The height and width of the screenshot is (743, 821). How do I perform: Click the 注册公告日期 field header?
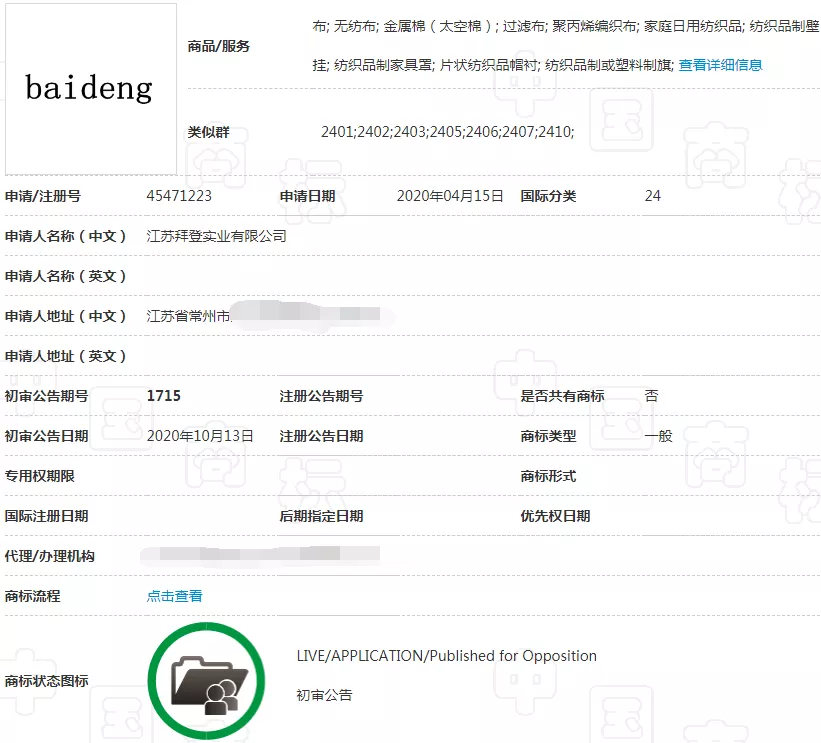[x=319, y=436]
